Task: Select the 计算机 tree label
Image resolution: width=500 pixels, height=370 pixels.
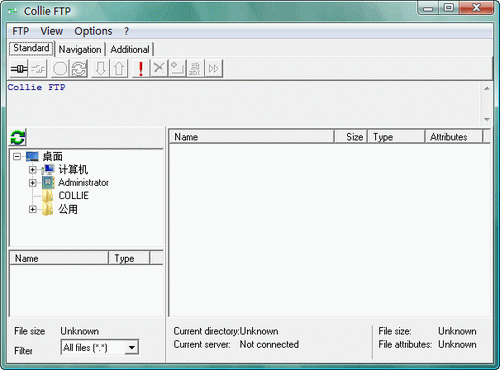Action: coord(73,169)
